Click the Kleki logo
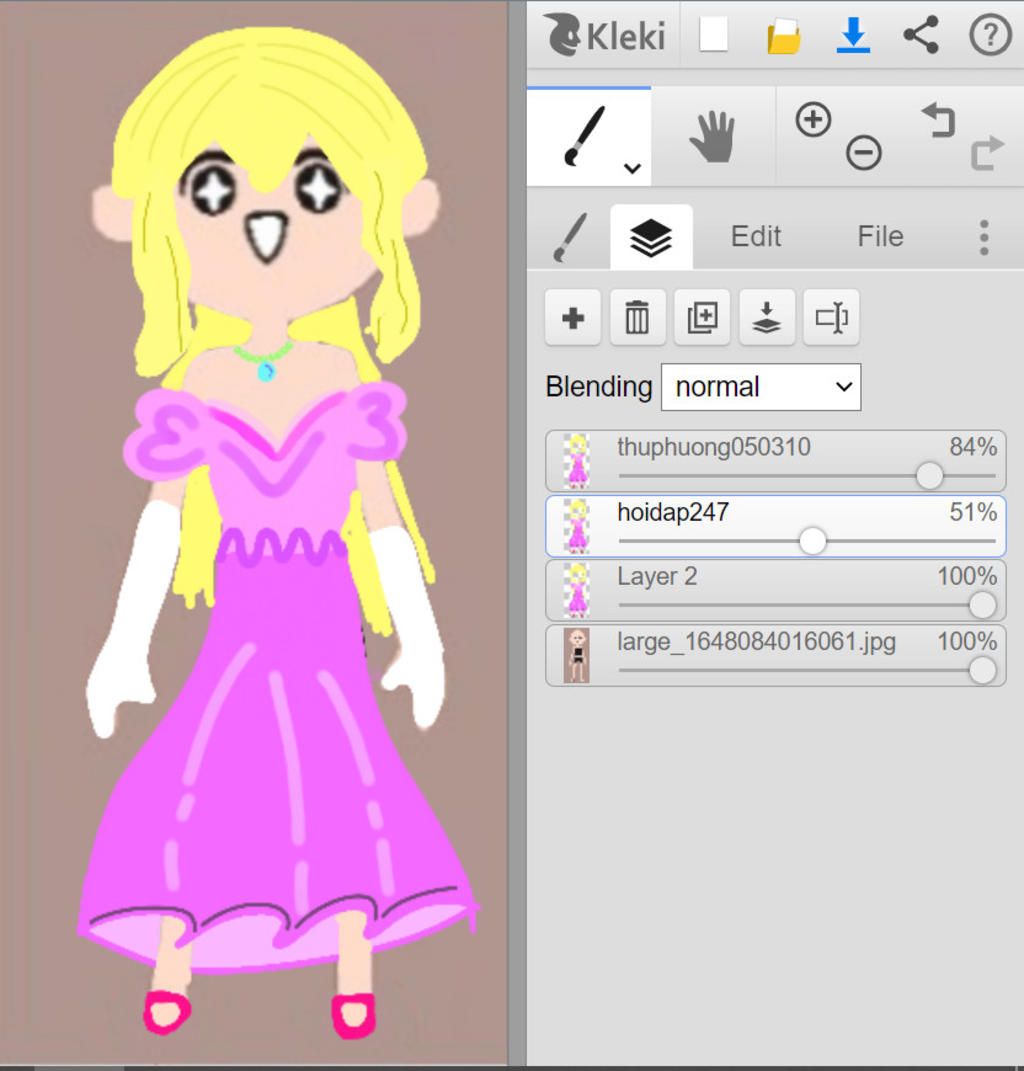The image size is (1024, 1071). [604, 35]
